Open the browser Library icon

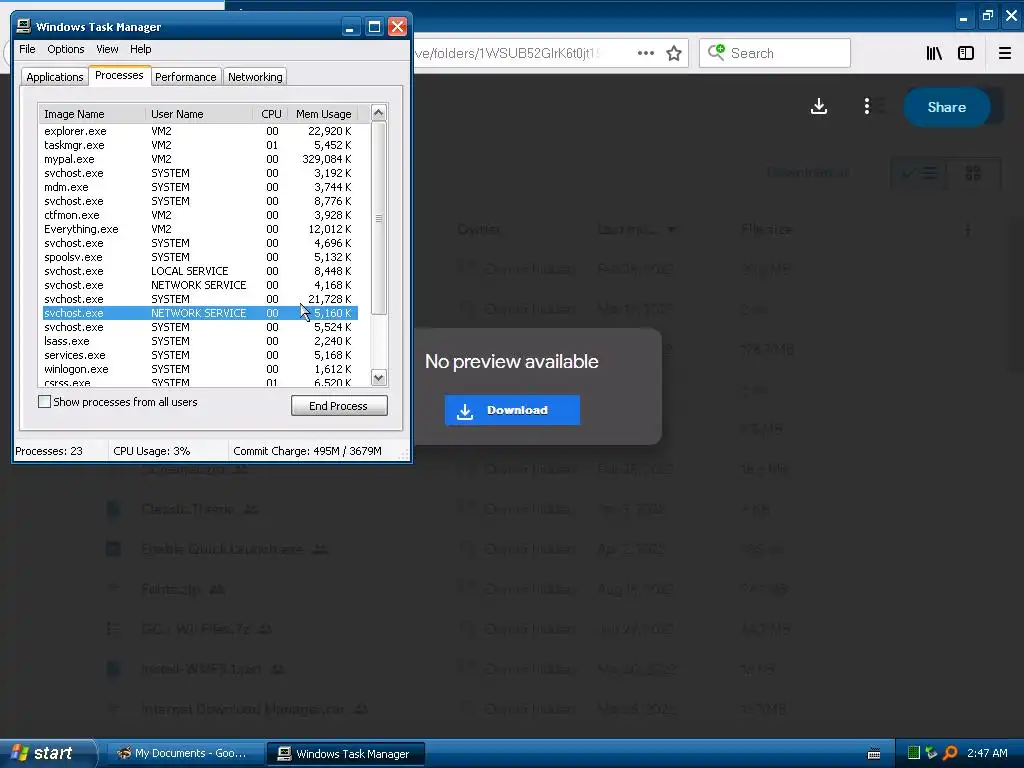coord(934,54)
